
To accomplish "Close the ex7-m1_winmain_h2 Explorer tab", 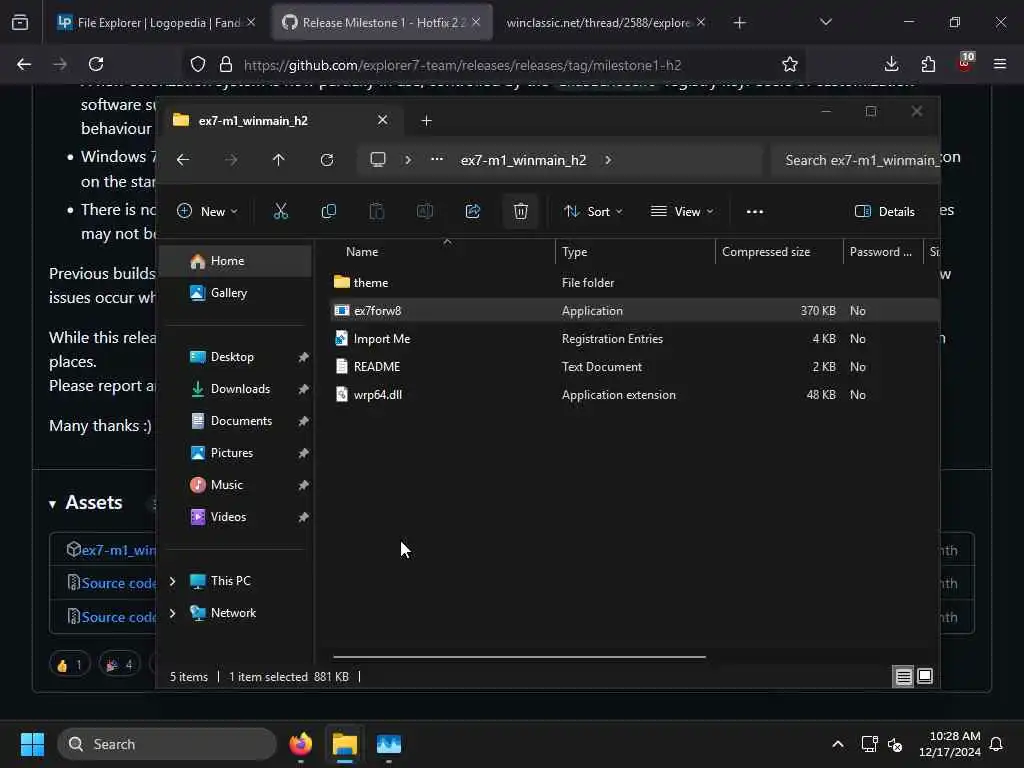I will tap(382, 120).
